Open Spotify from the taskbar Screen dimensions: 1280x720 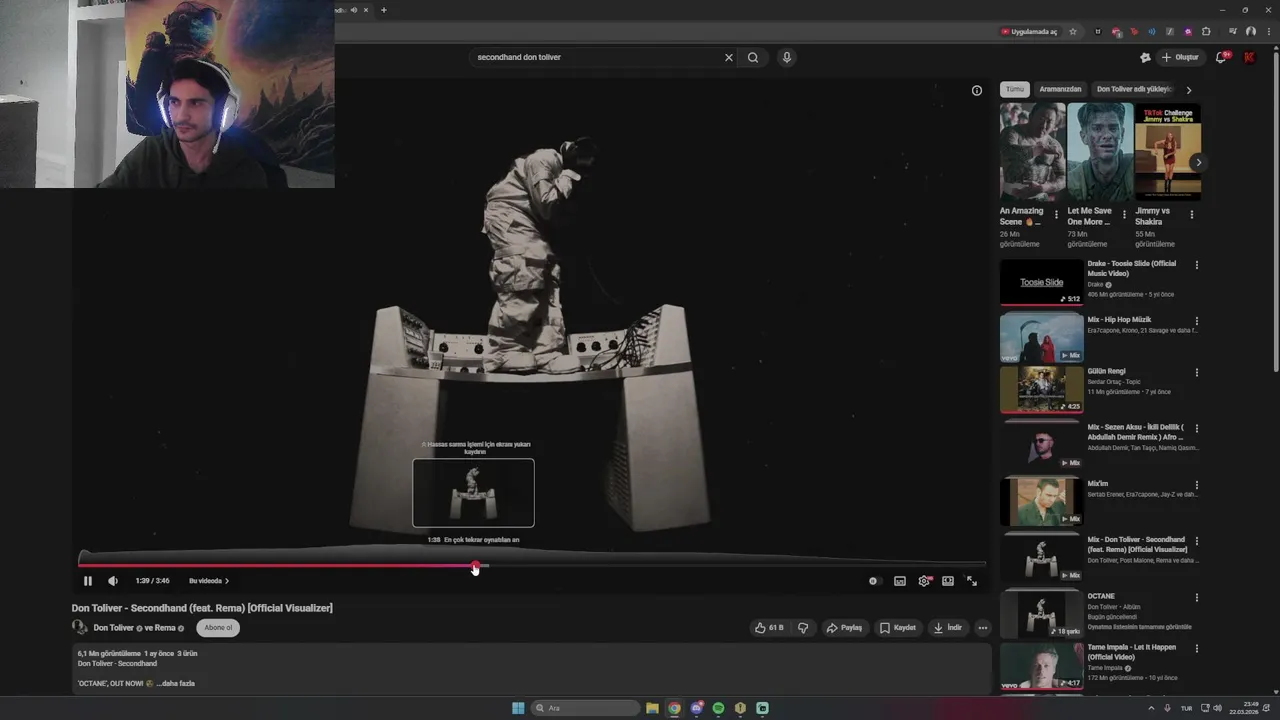(718, 708)
